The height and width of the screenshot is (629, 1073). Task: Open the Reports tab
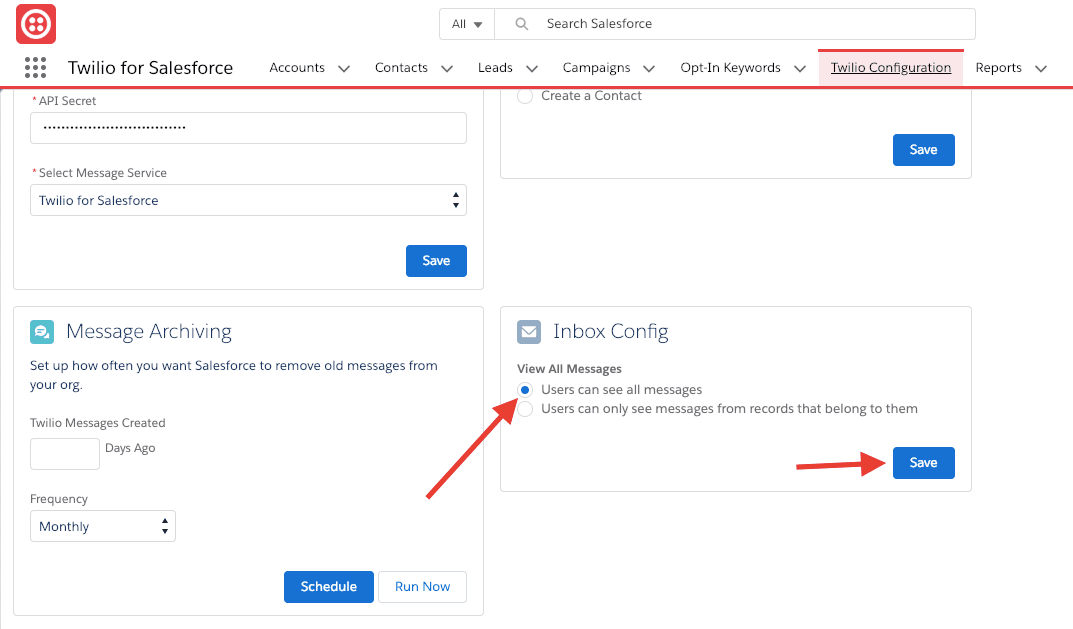coord(999,67)
